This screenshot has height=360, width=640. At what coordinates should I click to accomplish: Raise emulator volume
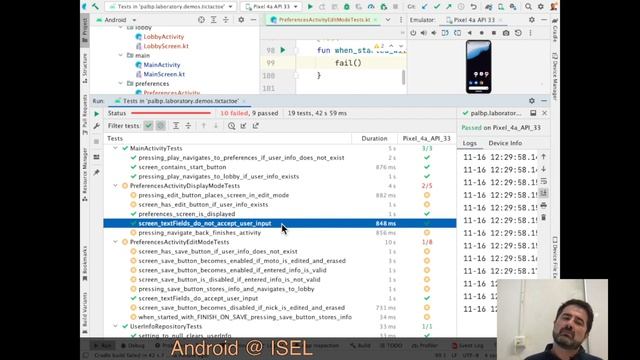[x=424, y=33]
